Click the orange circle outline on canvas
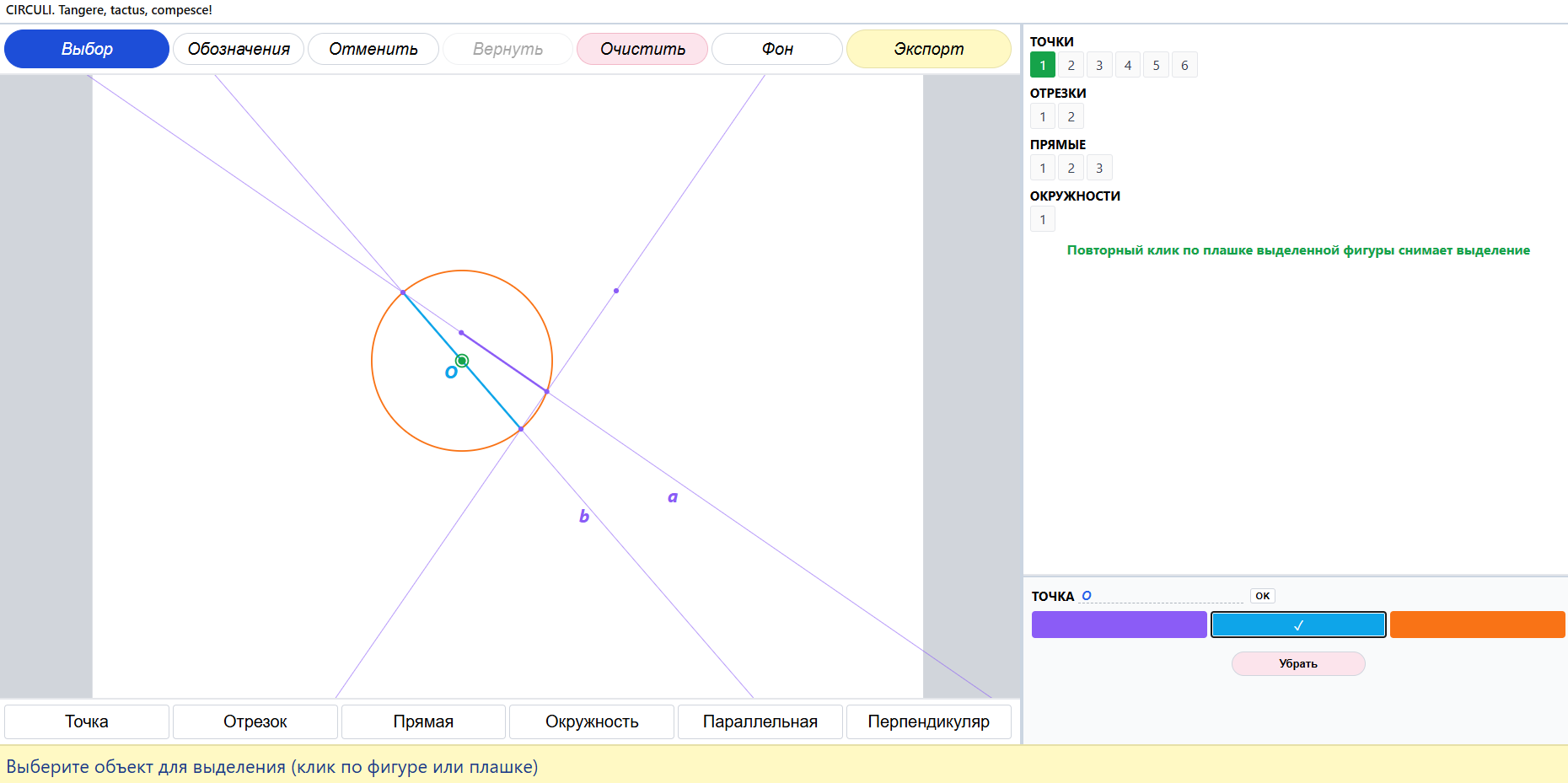This screenshot has width=1568, height=783. (x=462, y=271)
